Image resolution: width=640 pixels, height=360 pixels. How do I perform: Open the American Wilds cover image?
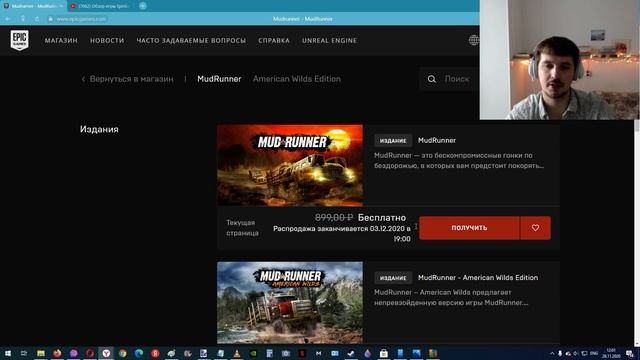pos(290,302)
